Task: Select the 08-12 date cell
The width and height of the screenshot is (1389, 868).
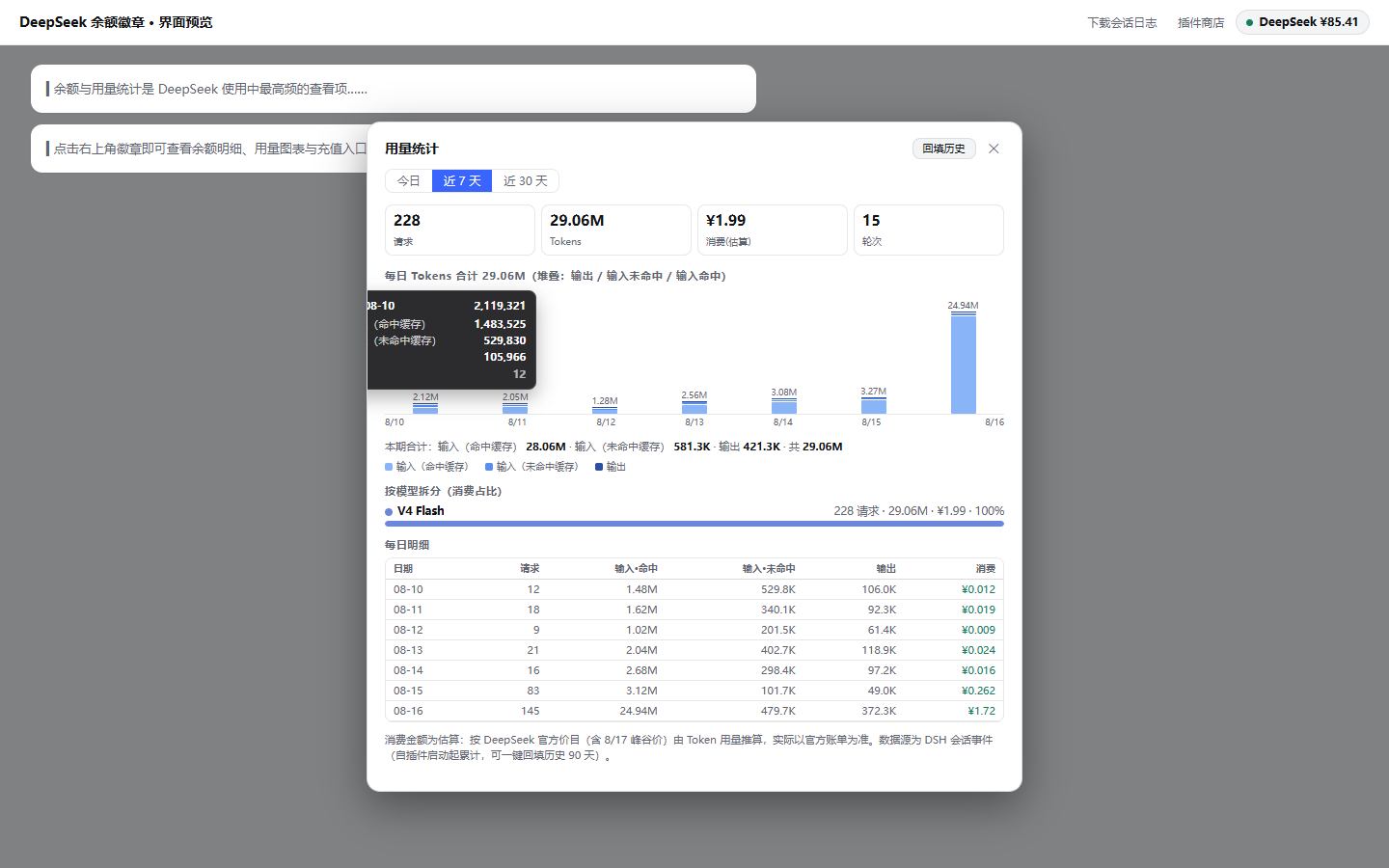Action: click(x=408, y=630)
